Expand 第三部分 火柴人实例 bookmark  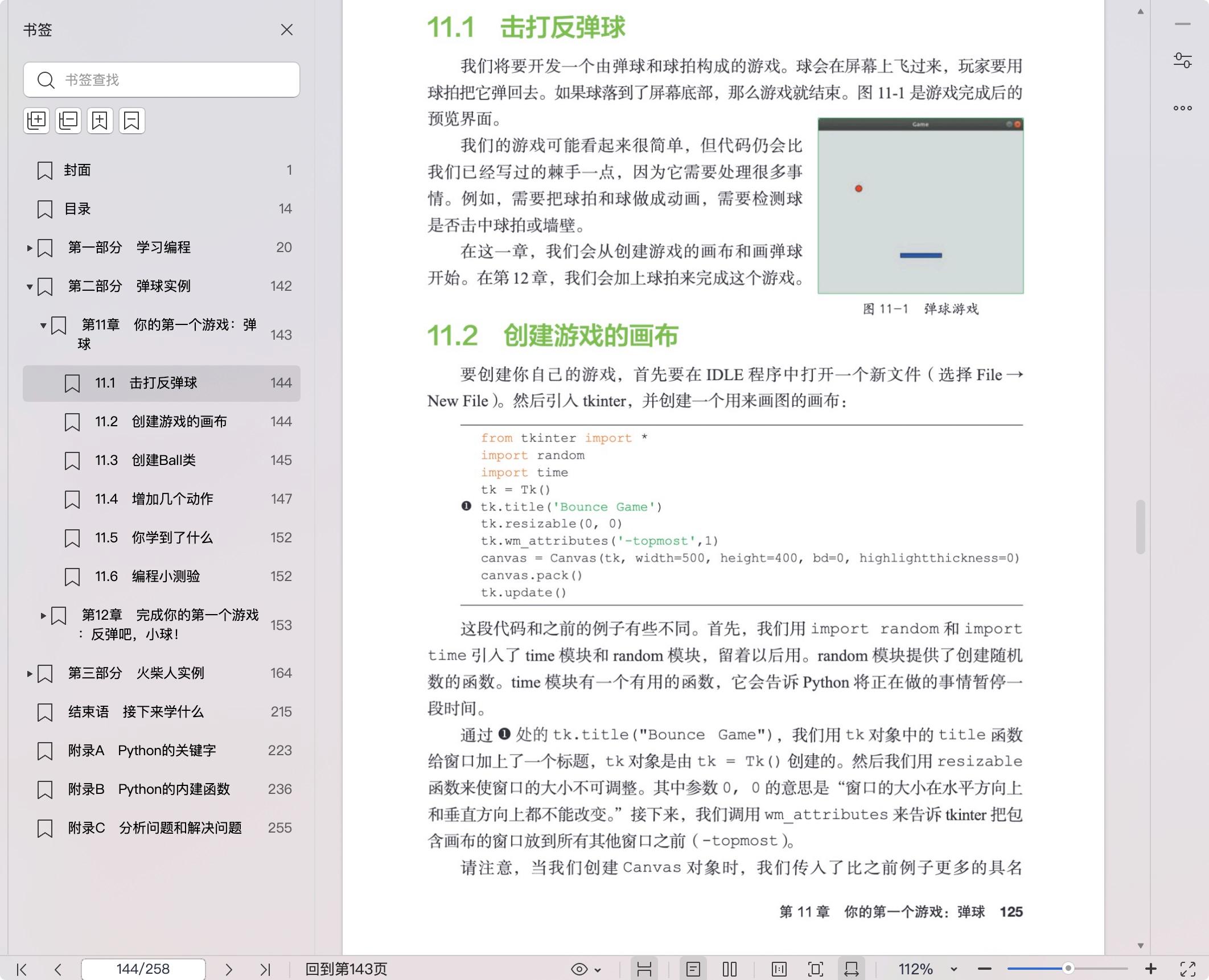pos(29,673)
